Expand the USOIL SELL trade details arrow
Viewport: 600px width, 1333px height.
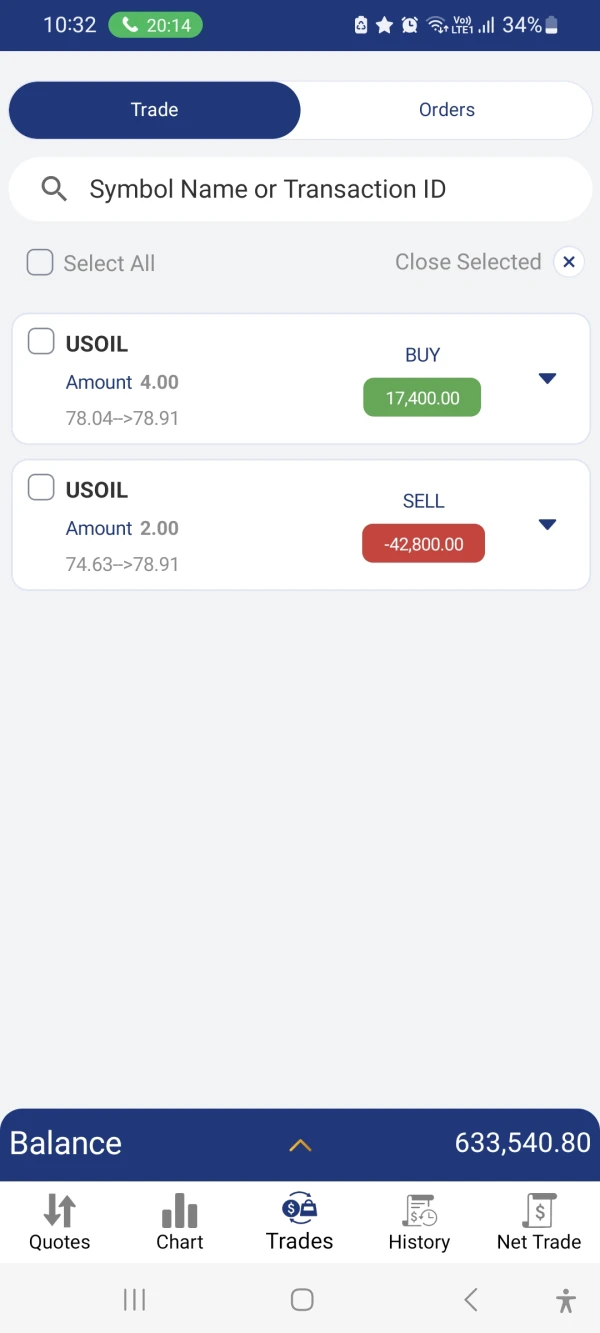pyautogui.click(x=547, y=524)
